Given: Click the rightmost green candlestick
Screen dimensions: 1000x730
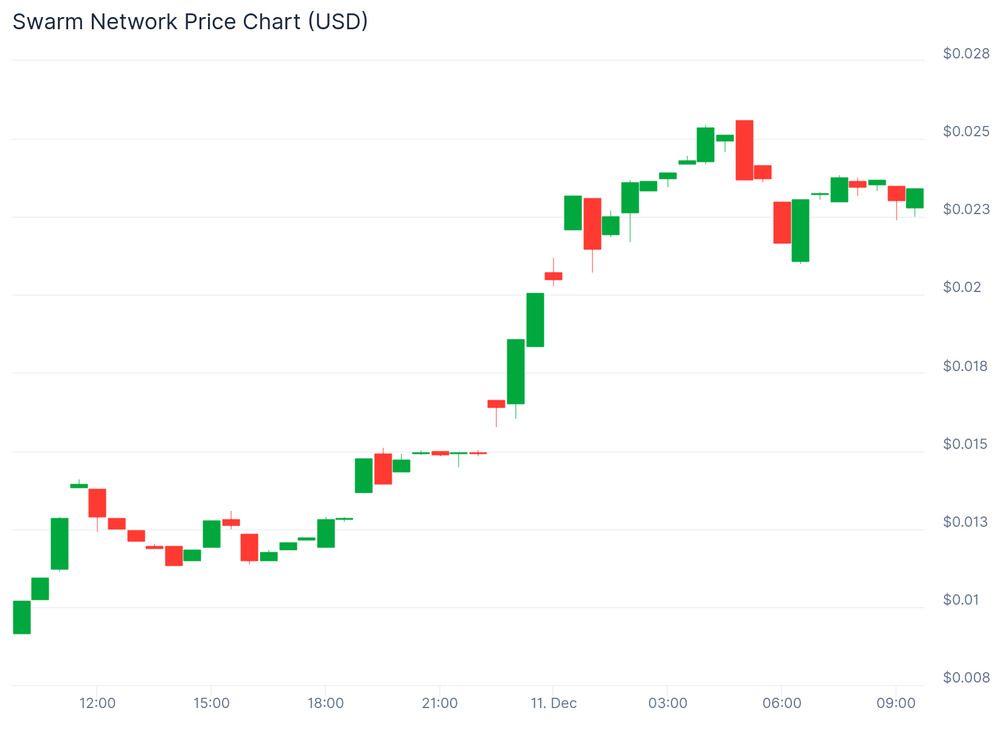Looking at the screenshot, I should pos(915,198).
